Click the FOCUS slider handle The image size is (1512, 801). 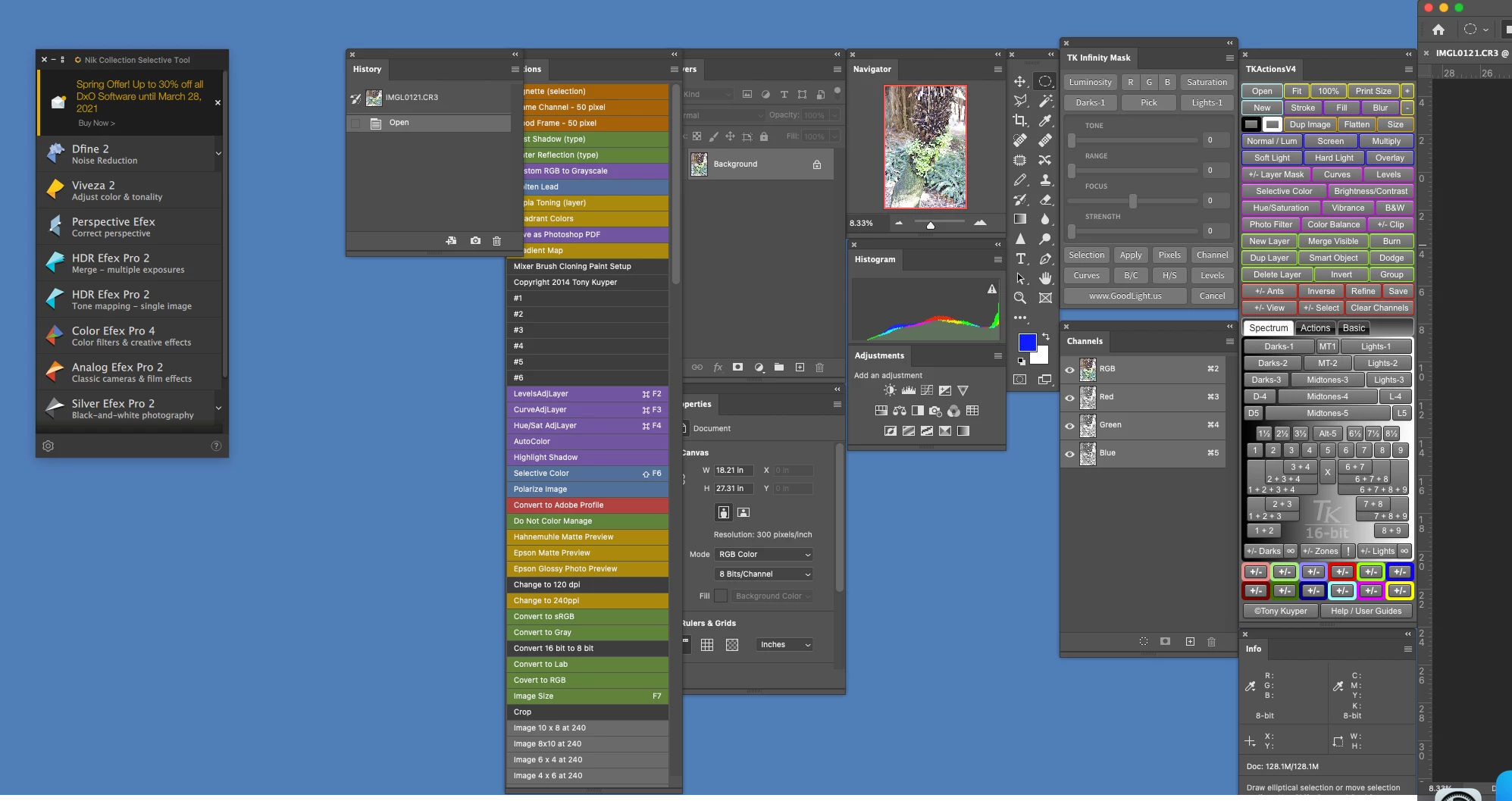click(x=1132, y=201)
